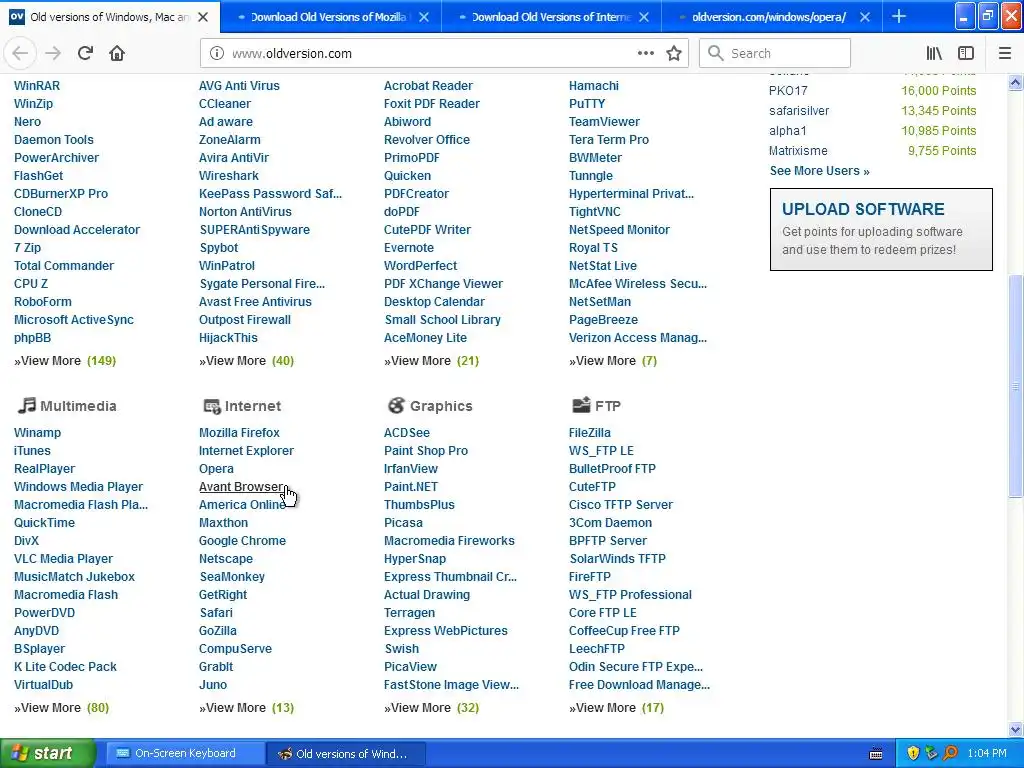Open a new tab with plus button
This screenshot has width=1024, height=768.
tap(899, 16)
